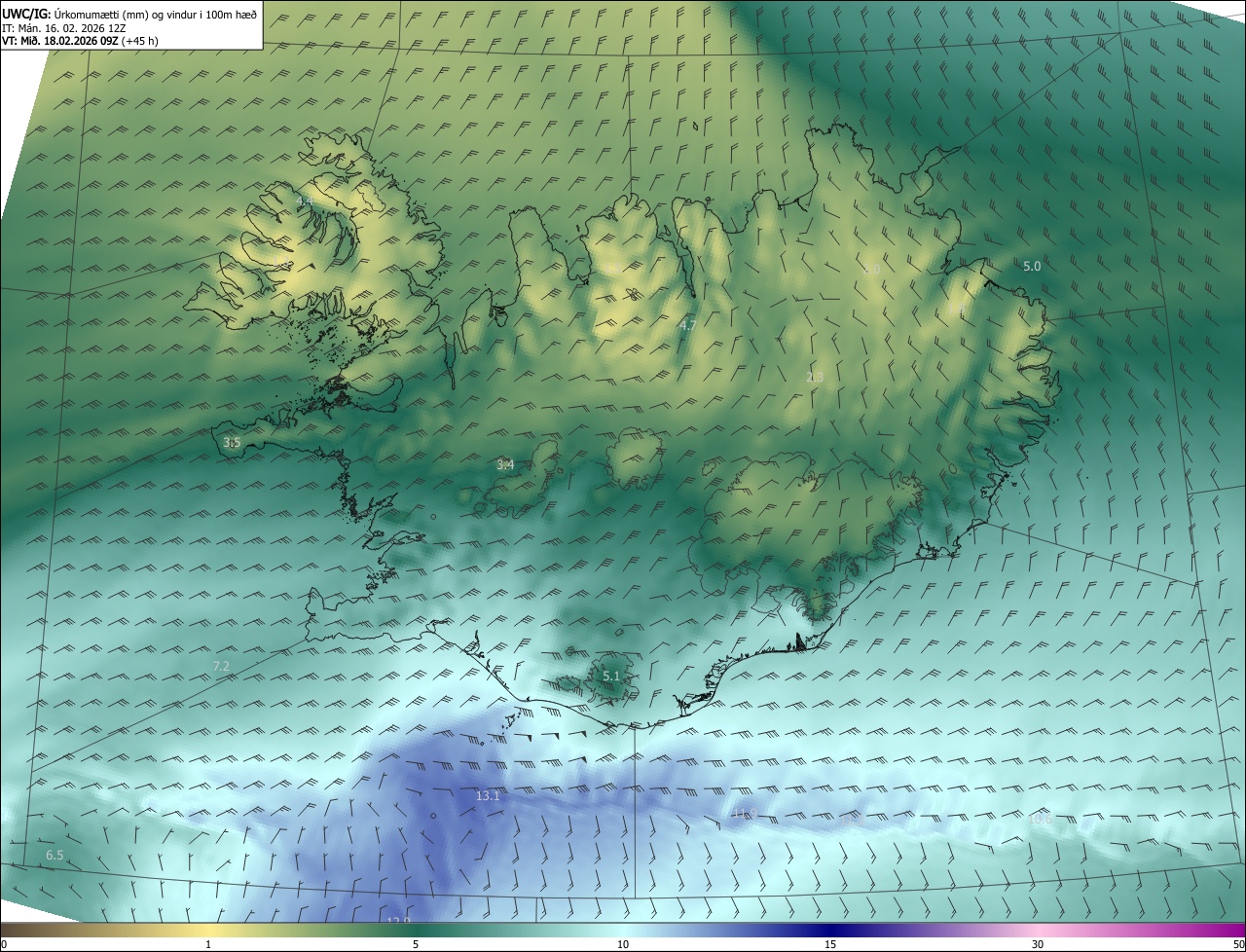Click the 3.4 value in west Iceland

pyautogui.click(x=505, y=465)
